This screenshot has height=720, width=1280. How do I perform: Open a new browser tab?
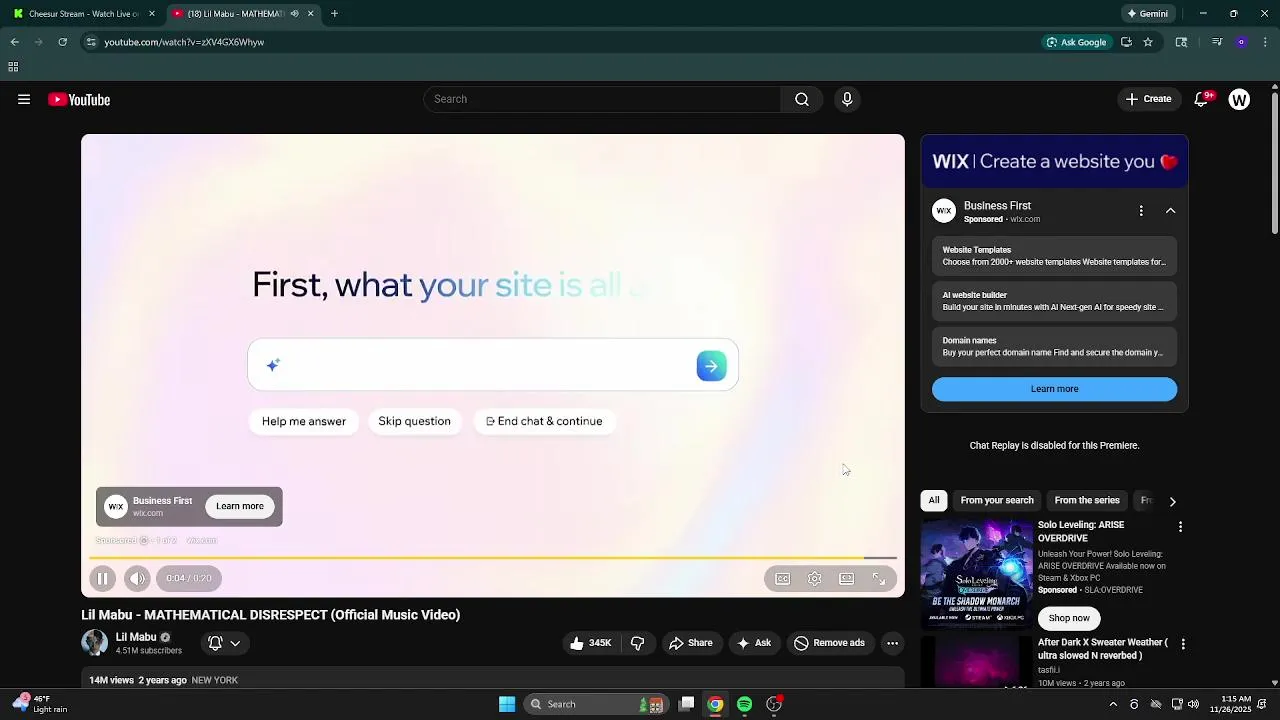(x=334, y=14)
